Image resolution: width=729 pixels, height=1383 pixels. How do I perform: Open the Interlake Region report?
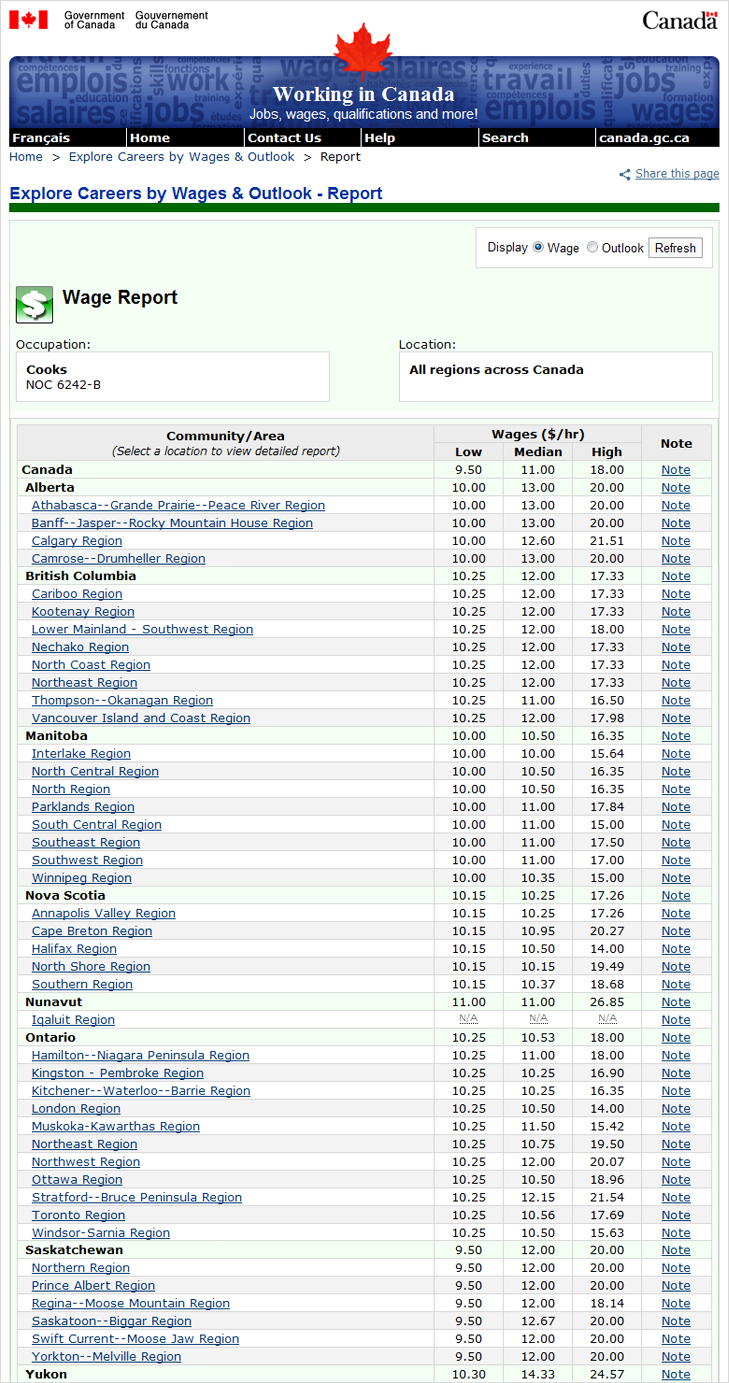coord(81,754)
